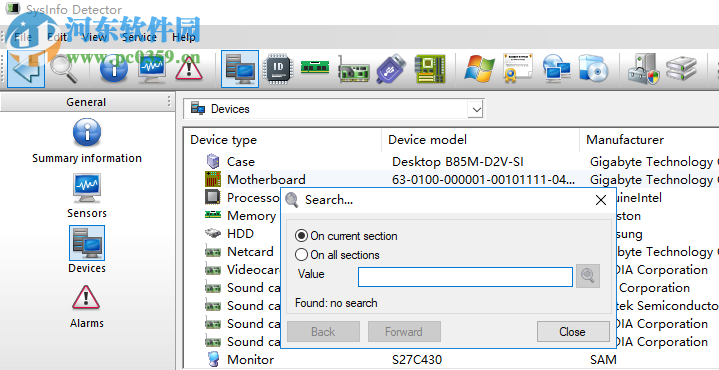Open the Edit menu

pos(57,37)
